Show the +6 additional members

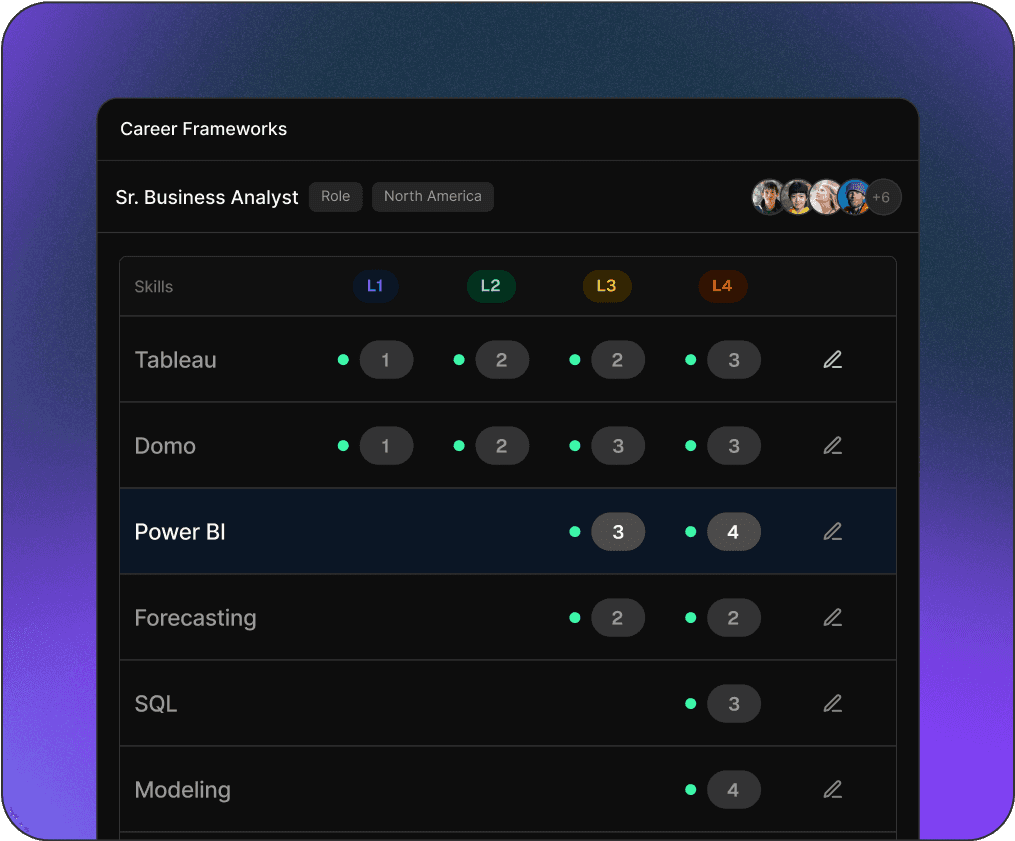click(882, 197)
